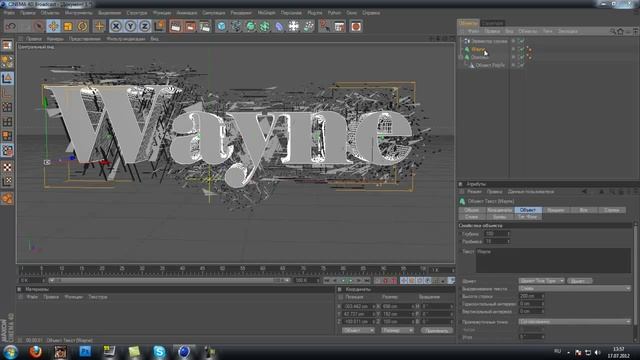Toggle the Y axis lock
Viewport: 640px width, 360px height.
[130, 26]
